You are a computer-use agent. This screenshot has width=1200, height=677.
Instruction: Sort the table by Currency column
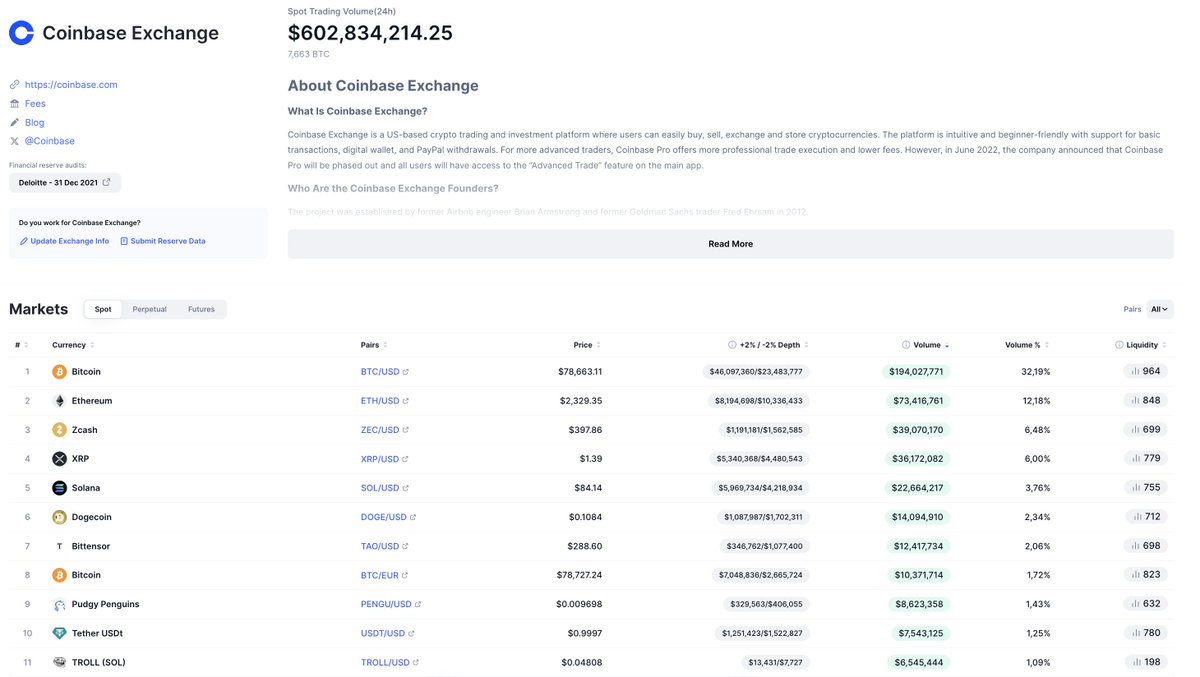click(73, 345)
